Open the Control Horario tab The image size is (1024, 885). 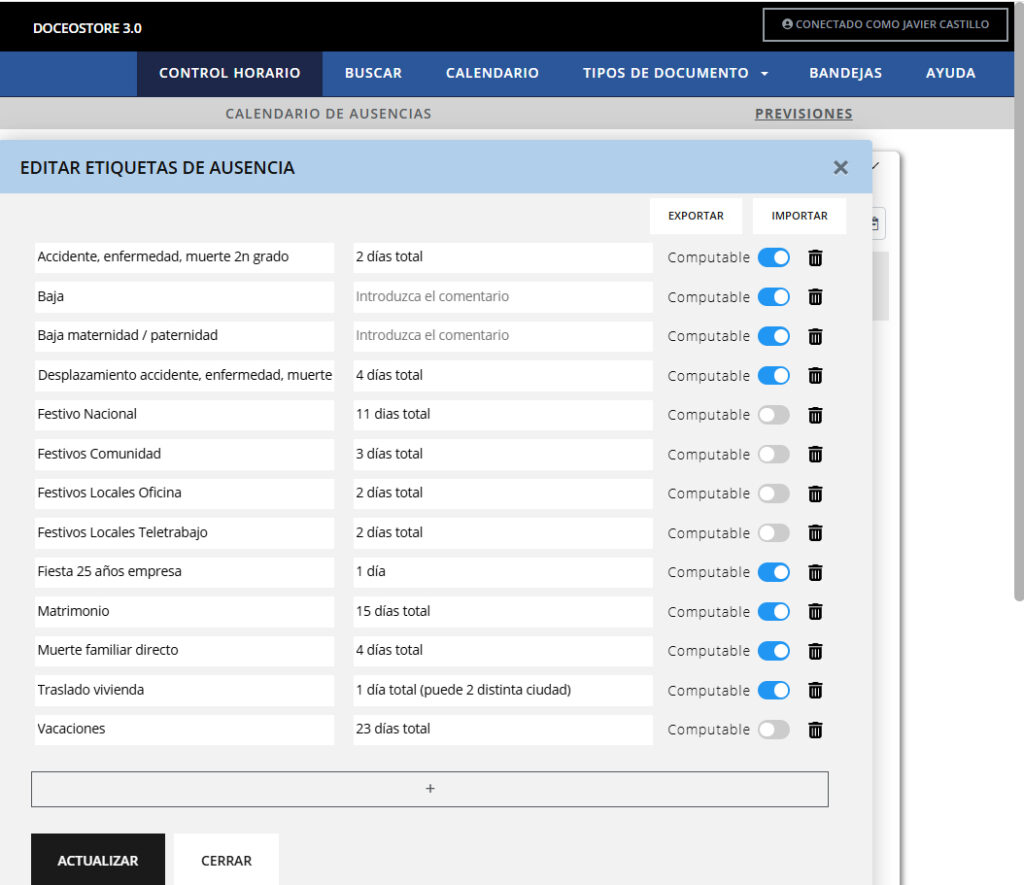[x=230, y=73]
